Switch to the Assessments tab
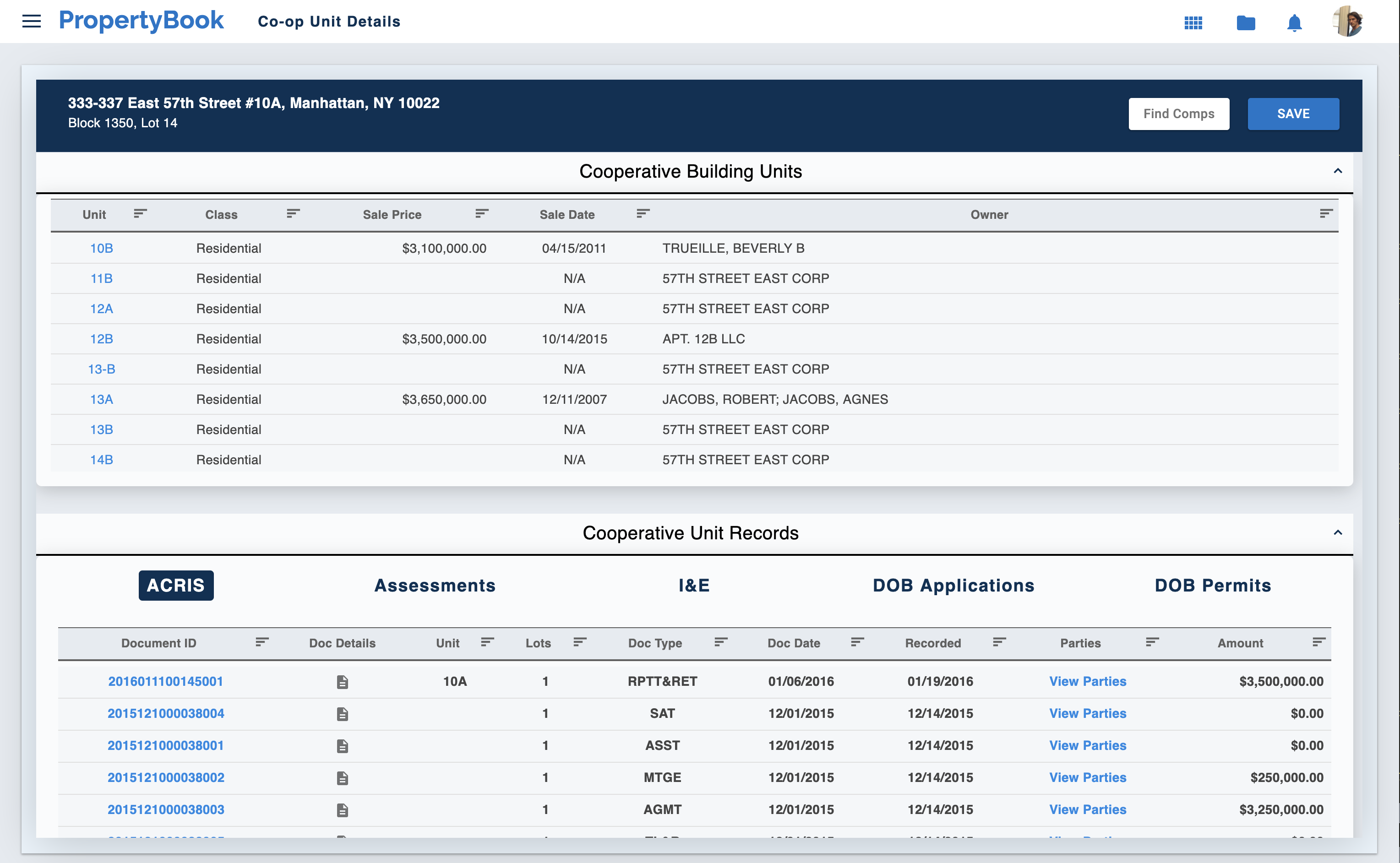The image size is (1400, 863). (435, 585)
